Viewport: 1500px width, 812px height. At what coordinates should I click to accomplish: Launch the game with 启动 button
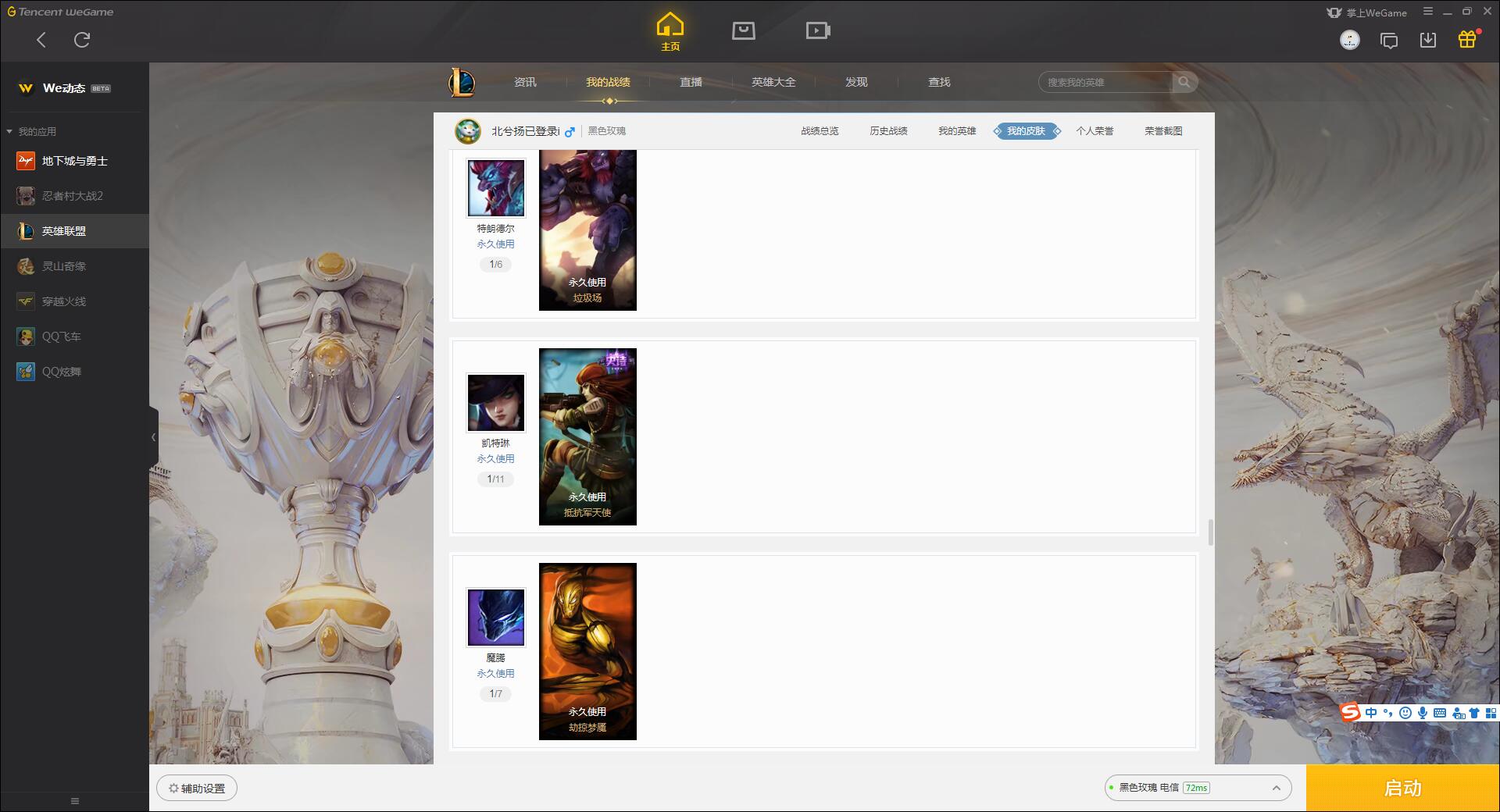pyautogui.click(x=1403, y=788)
